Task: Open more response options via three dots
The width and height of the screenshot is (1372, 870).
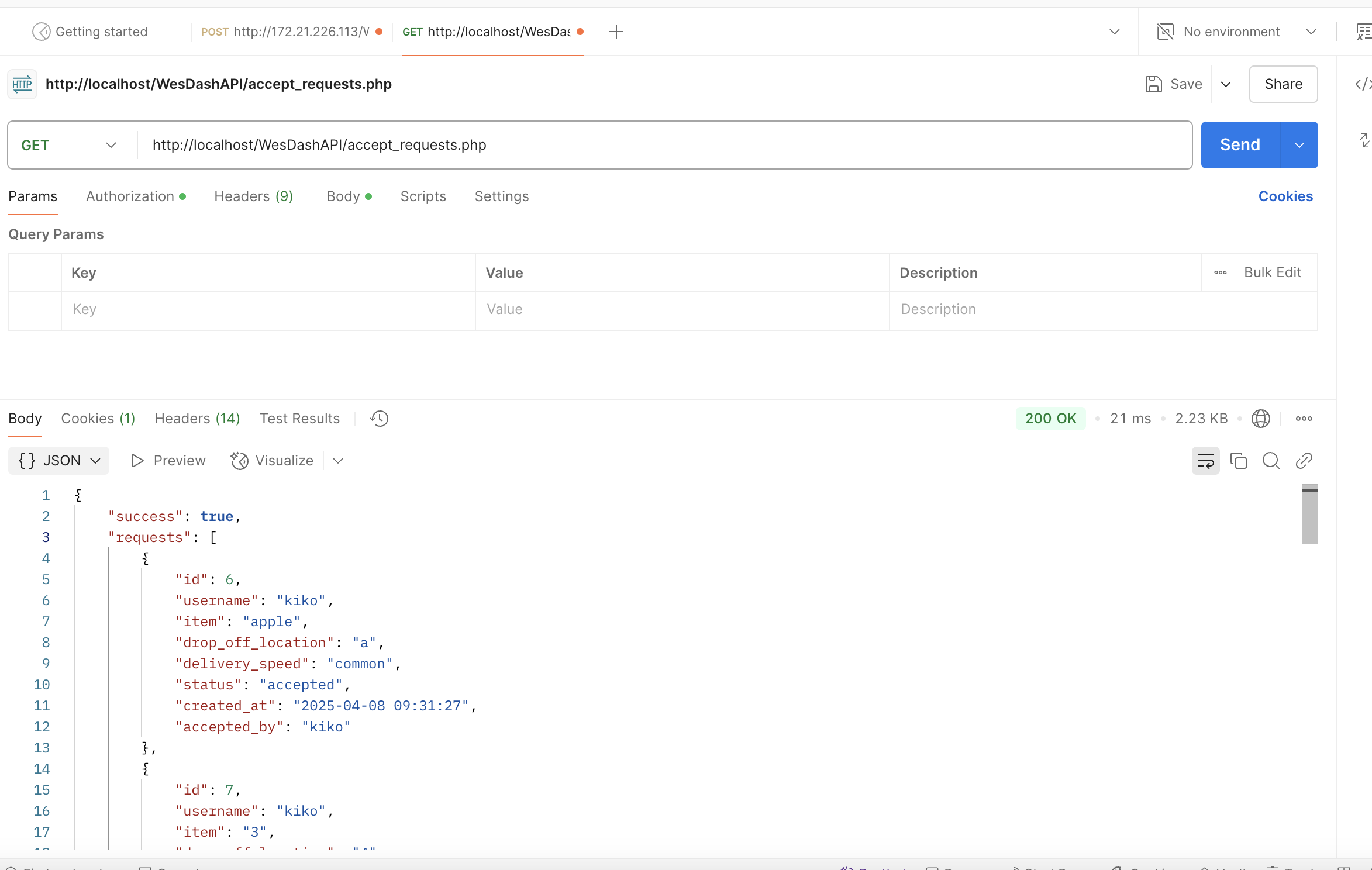Action: pyautogui.click(x=1304, y=419)
